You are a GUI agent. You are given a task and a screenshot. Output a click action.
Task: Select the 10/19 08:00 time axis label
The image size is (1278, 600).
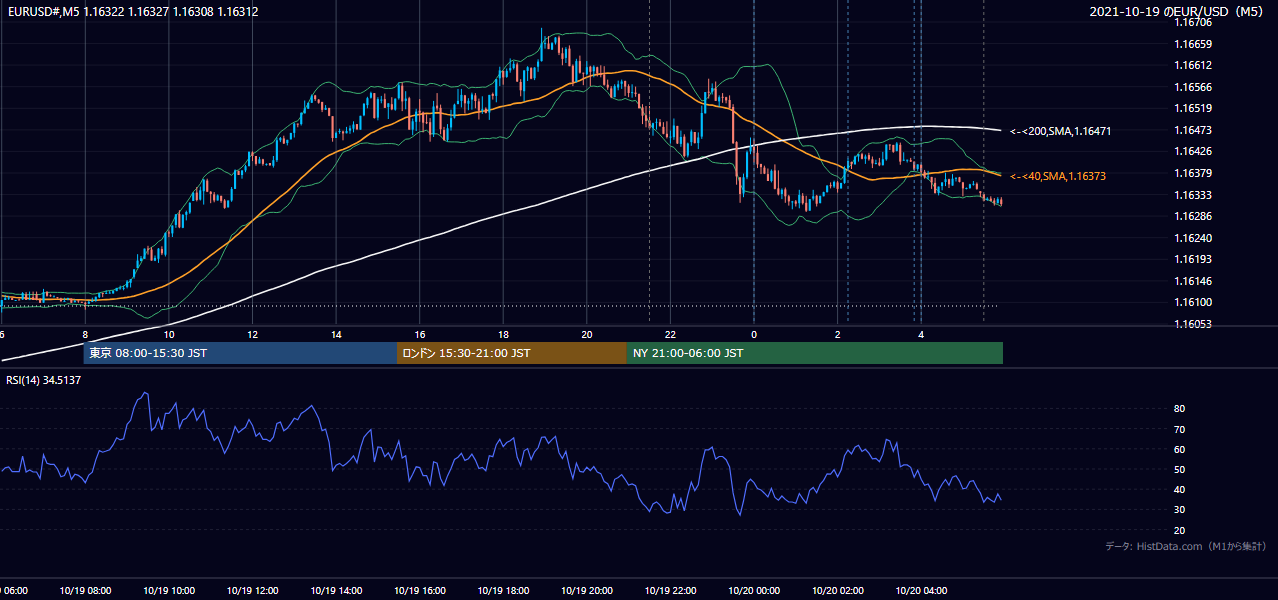[x=85, y=591]
